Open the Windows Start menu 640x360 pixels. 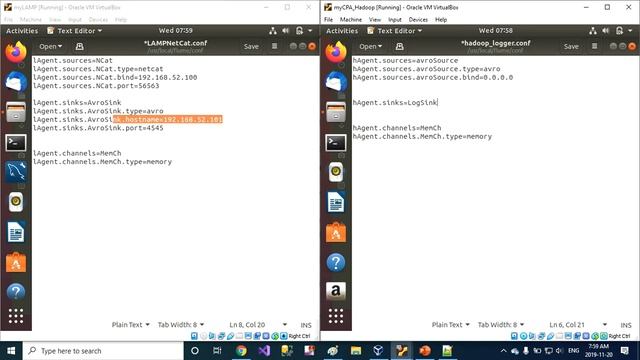click(x=11, y=351)
